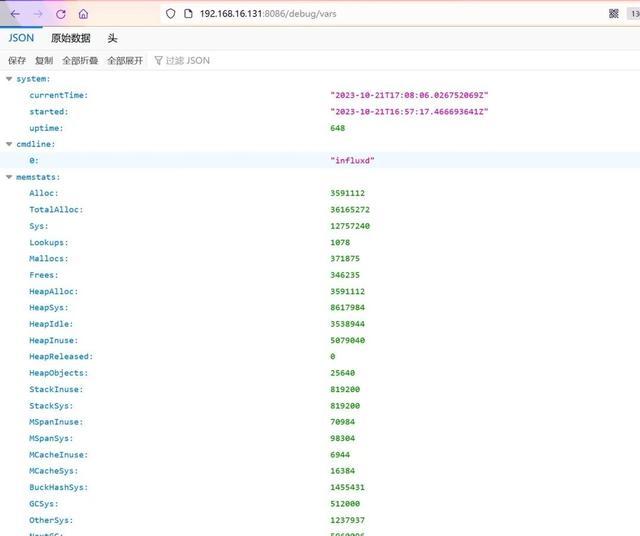Focus the 过滤 JSON filter field
Image resolution: width=640 pixels, height=536 pixels.
tap(187, 60)
